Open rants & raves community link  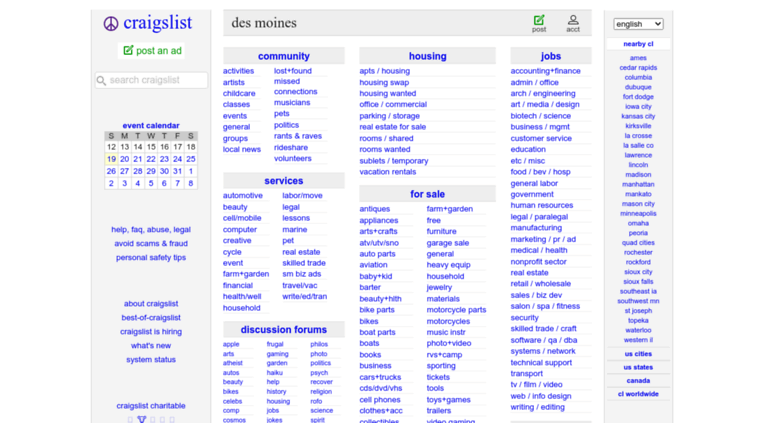pyautogui.click(x=298, y=136)
